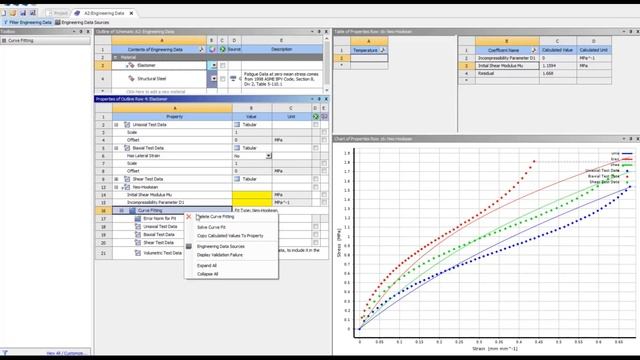Click the Save toolbar icon

(23, 13)
